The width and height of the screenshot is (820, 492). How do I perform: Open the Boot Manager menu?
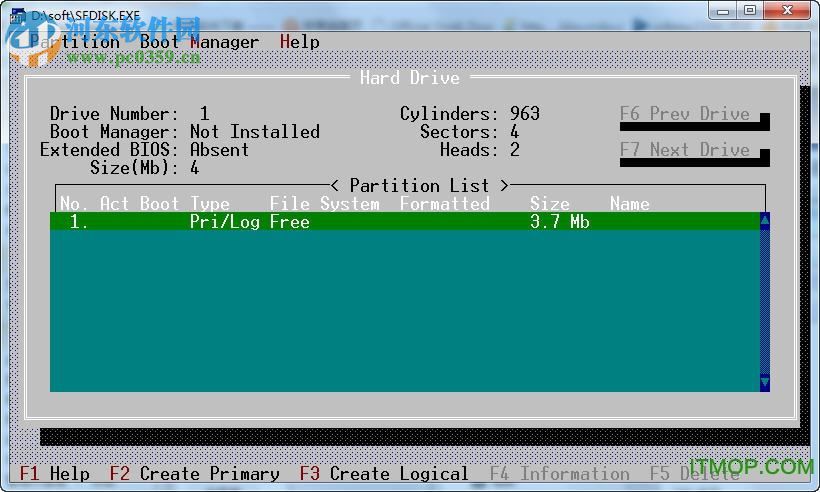[x=199, y=42]
